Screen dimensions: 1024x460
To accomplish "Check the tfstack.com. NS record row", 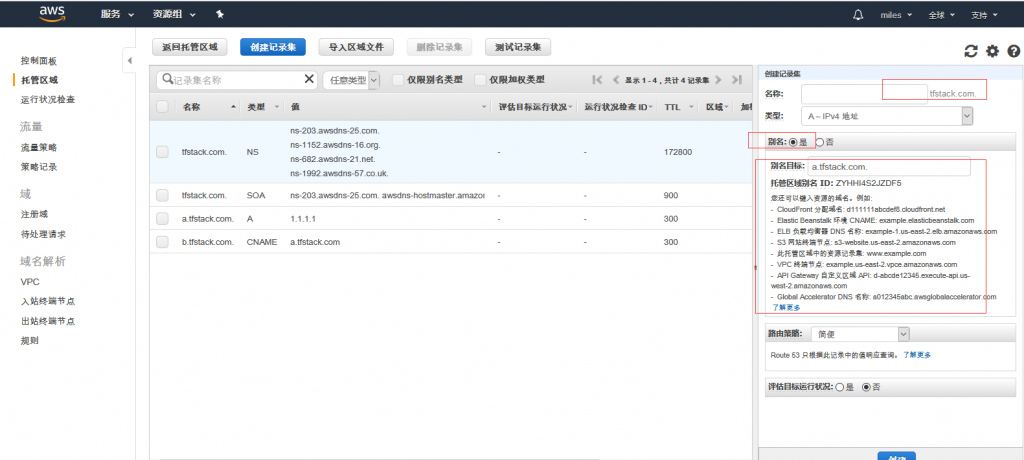I will [163, 152].
